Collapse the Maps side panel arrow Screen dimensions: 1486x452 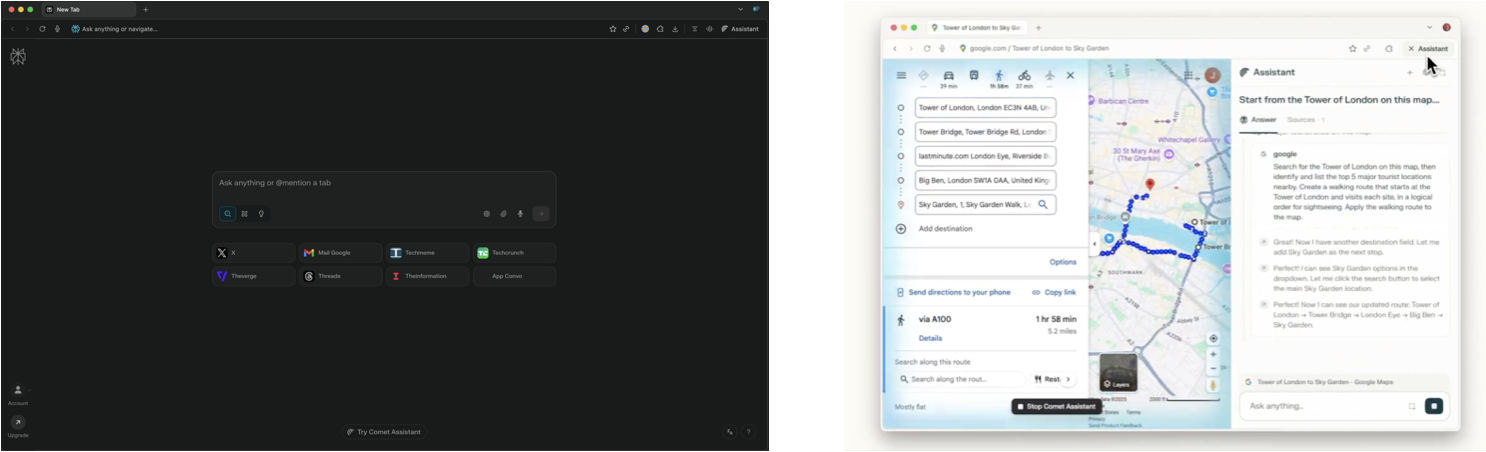click(x=1093, y=244)
